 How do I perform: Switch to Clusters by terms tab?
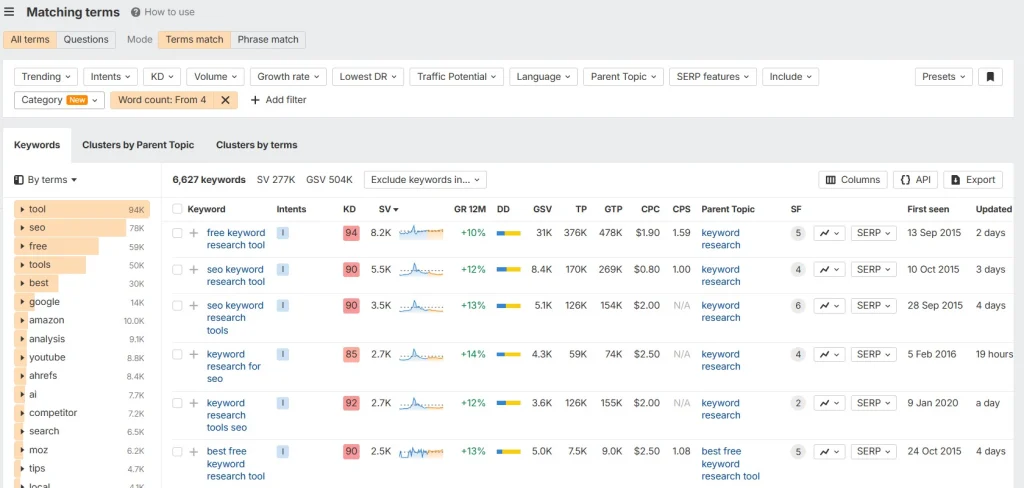[x=257, y=145]
